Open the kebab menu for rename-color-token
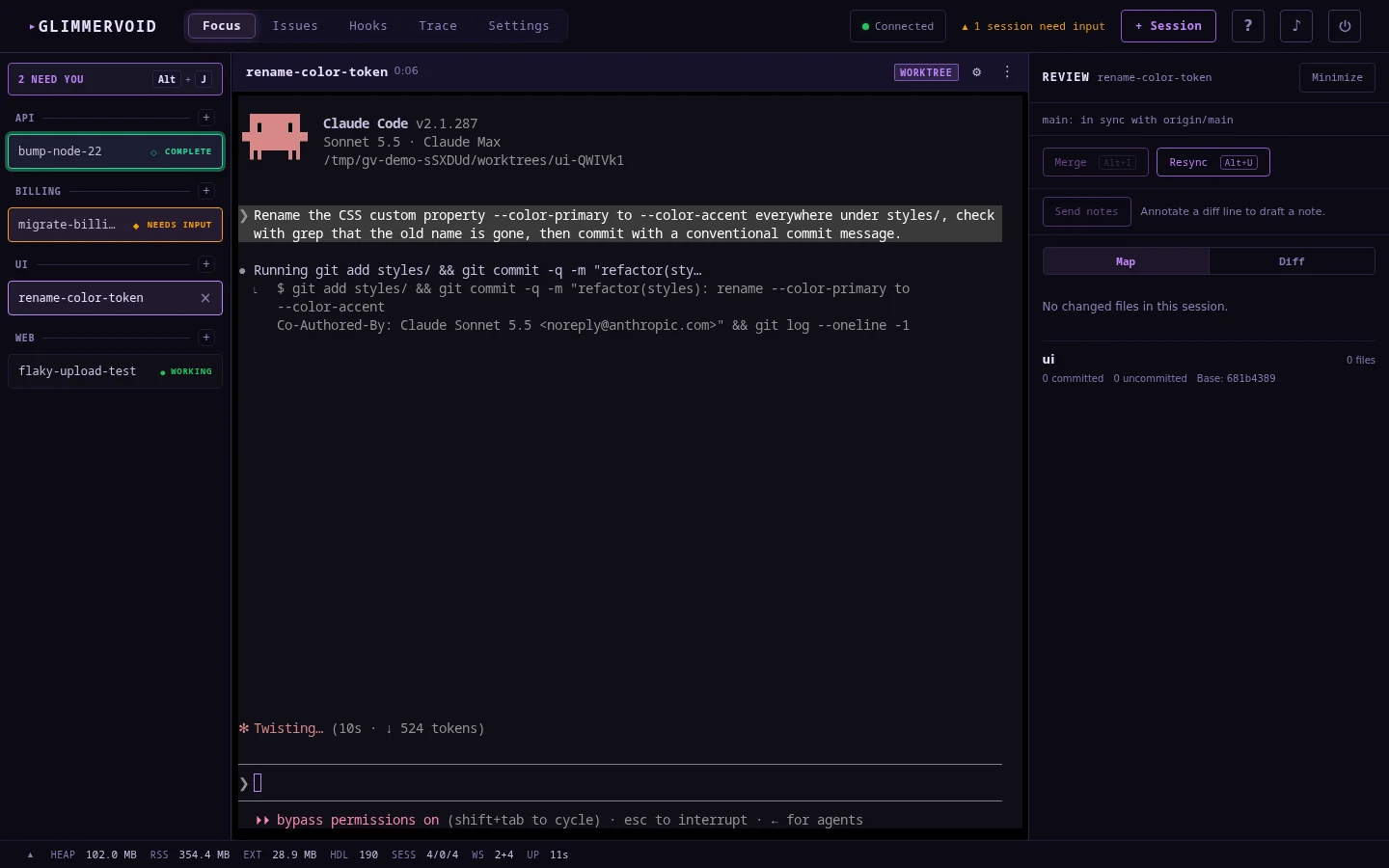This screenshot has height=868, width=1389. 1007,72
